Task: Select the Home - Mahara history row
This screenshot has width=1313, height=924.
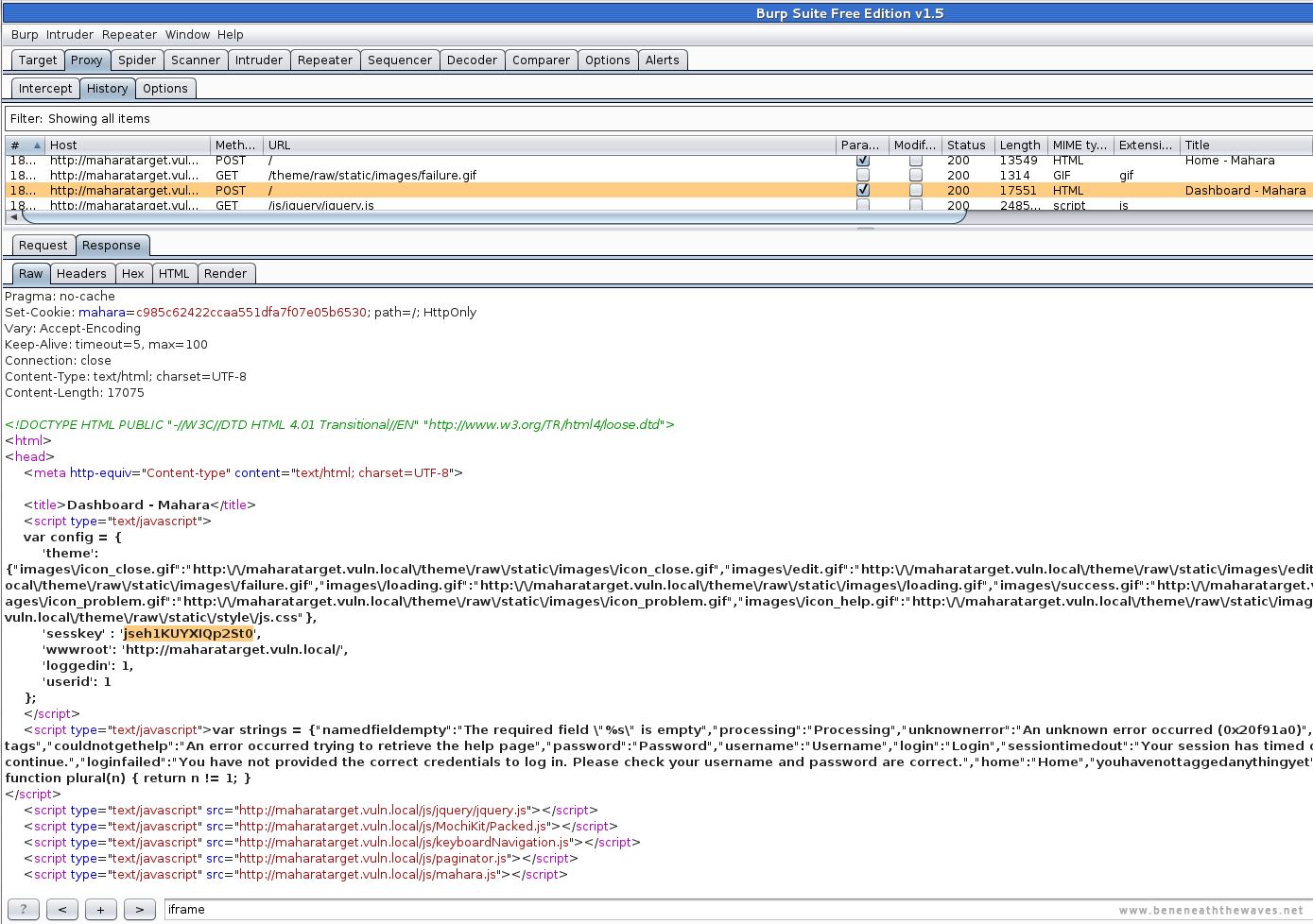Action: point(658,161)
